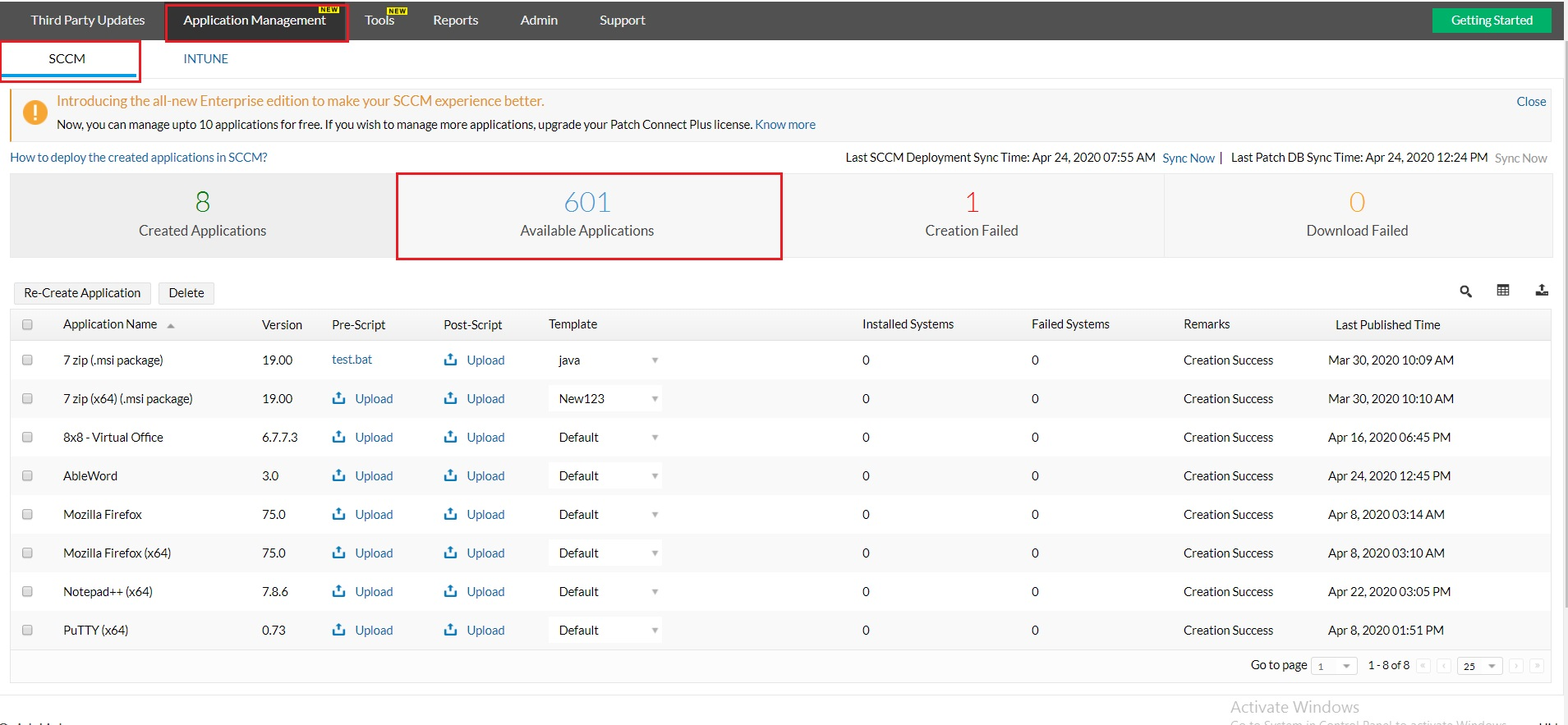This screenshot has width=1568, height=725.
Task: Go to last page pagination arrow
Action: tap(1537, 666)
